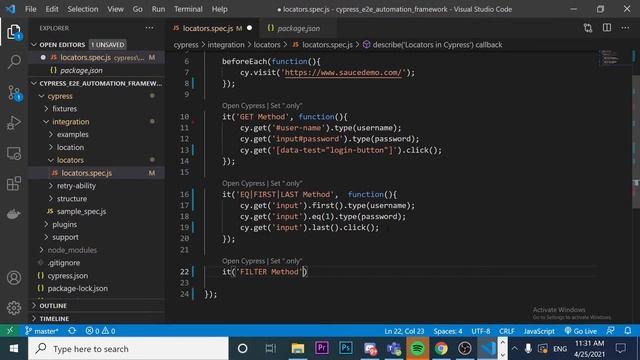Open Photoshop from the taskbar
The image size is (640, 360).
point(346,348)
